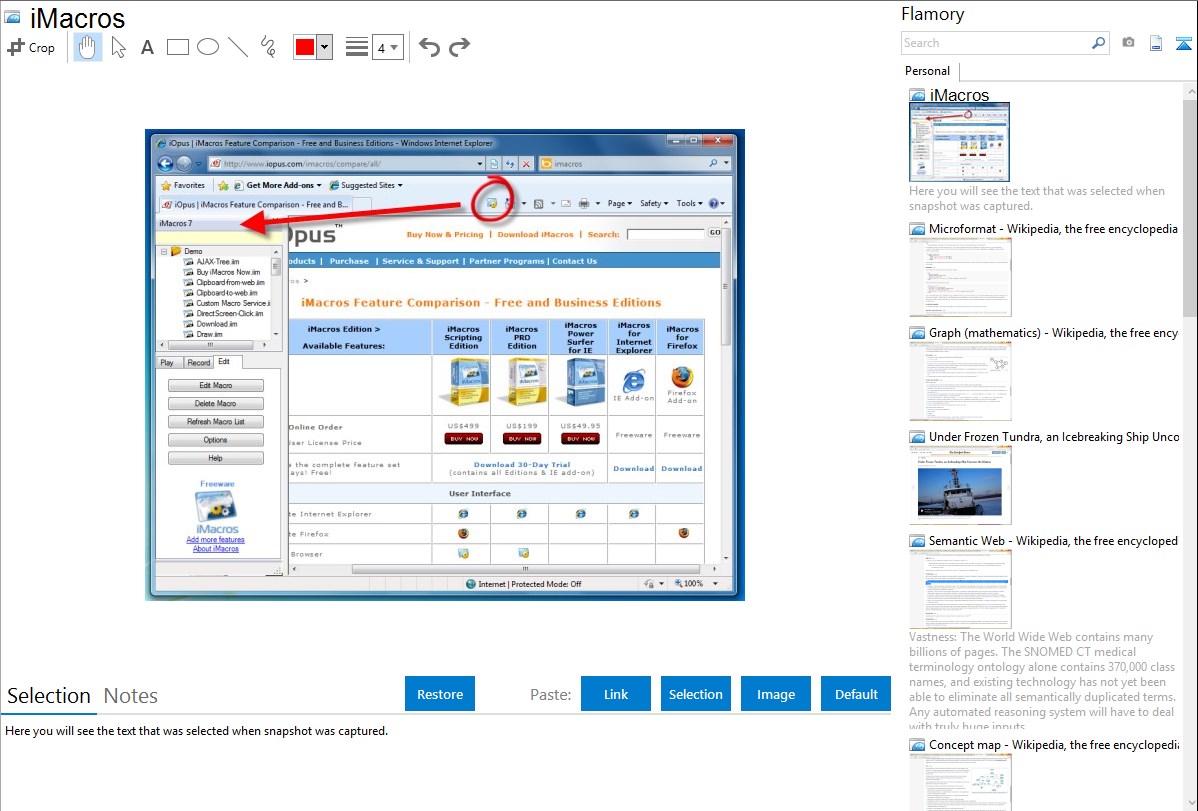Paste as Link
Image resolution: width=1198 pixels, height=811 pixels.
[x=616, y=694]
